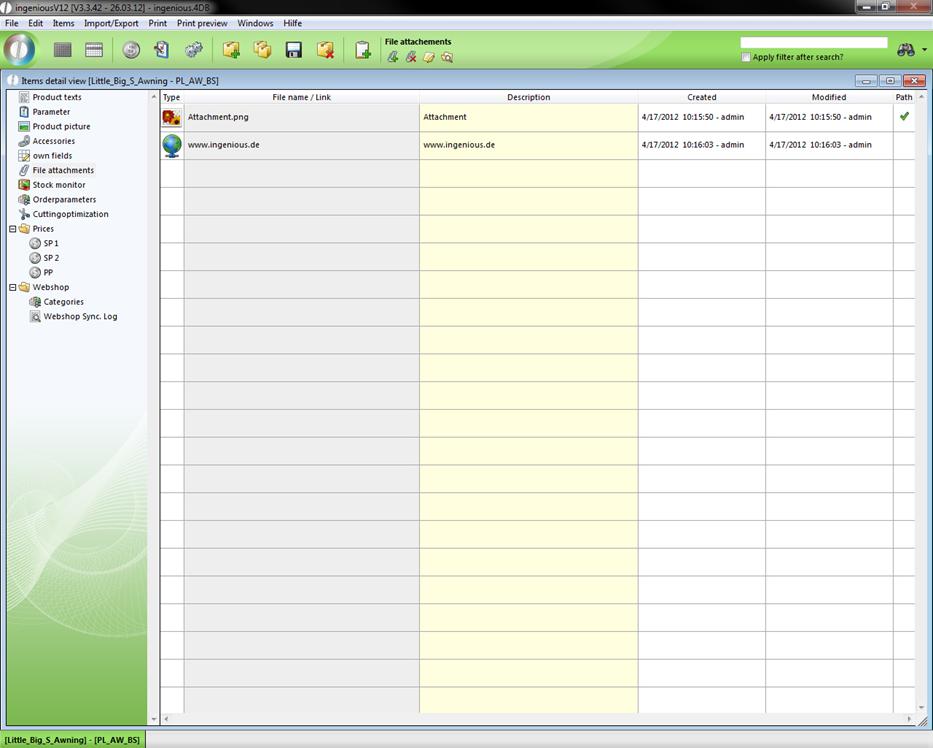Click the green checkmark in Path column
The image size is (933, 748).
pyautogui.click(x=904, y=117)
